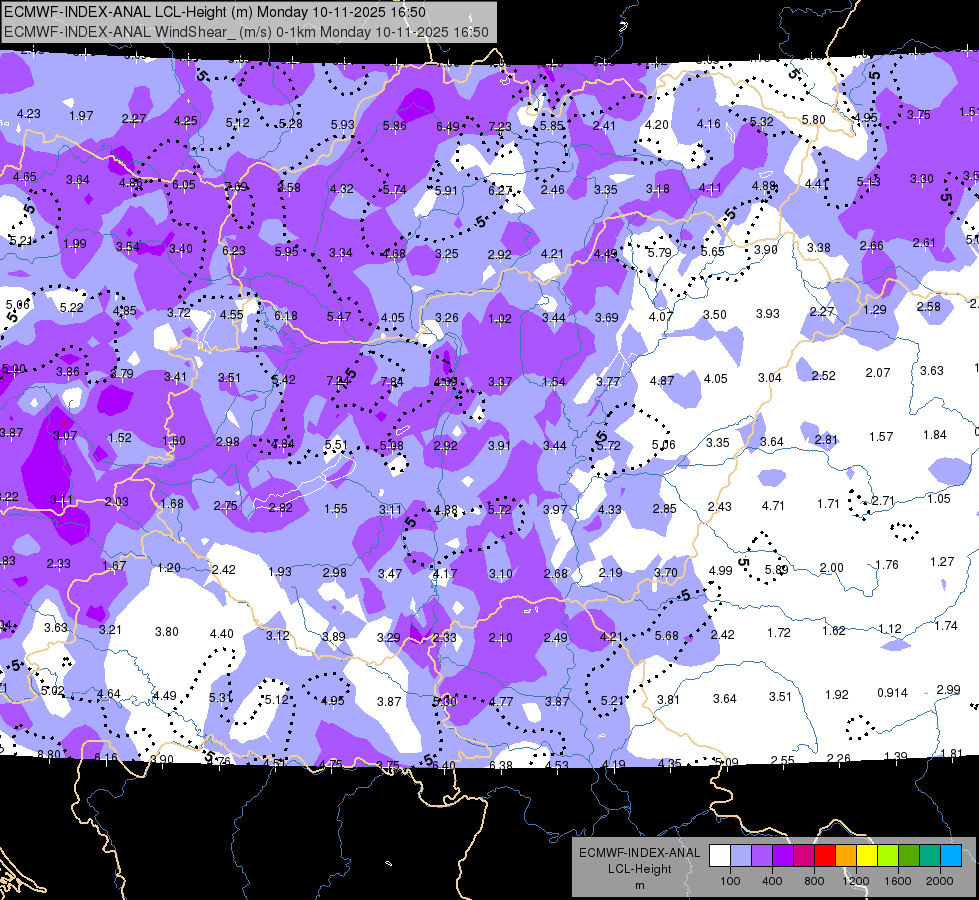This screenshot has height=900, width=979.
Task: Click the wind shear value 5.65
Action: [x=712, y=252]
